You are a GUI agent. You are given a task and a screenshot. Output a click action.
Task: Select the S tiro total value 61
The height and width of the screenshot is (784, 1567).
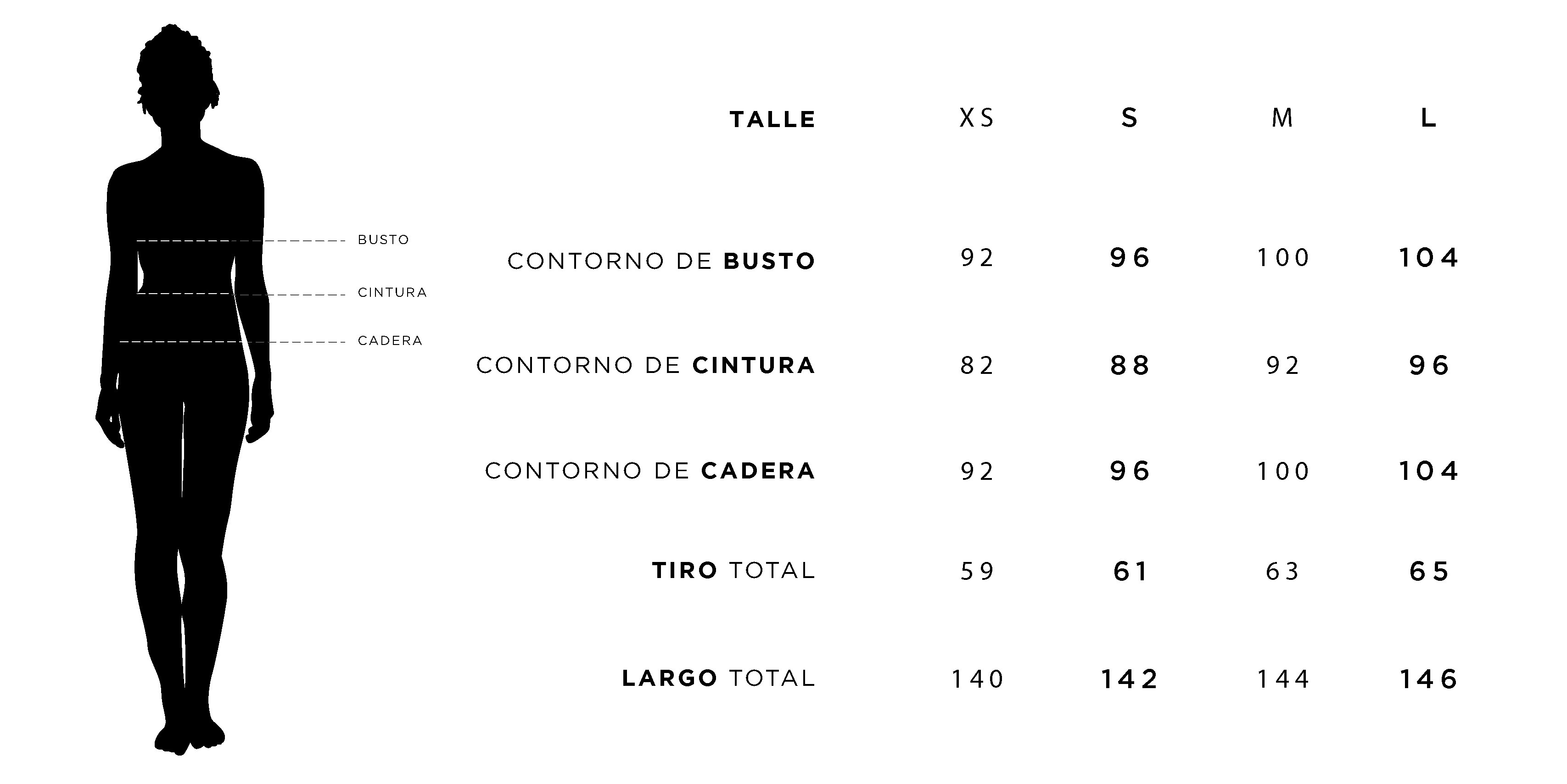[x=1130, y=571]
